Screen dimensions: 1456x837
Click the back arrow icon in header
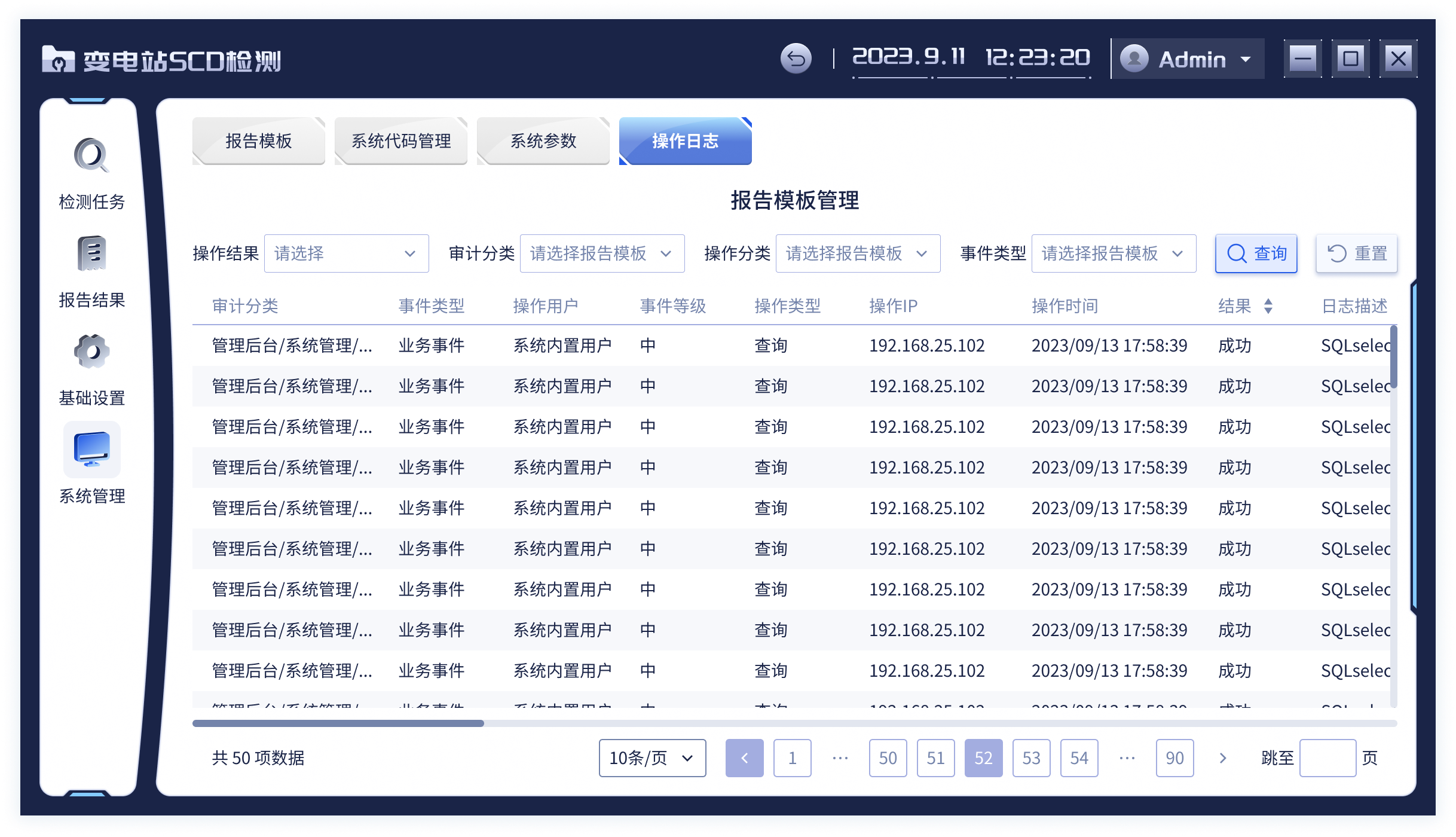[x=796, y=59]
